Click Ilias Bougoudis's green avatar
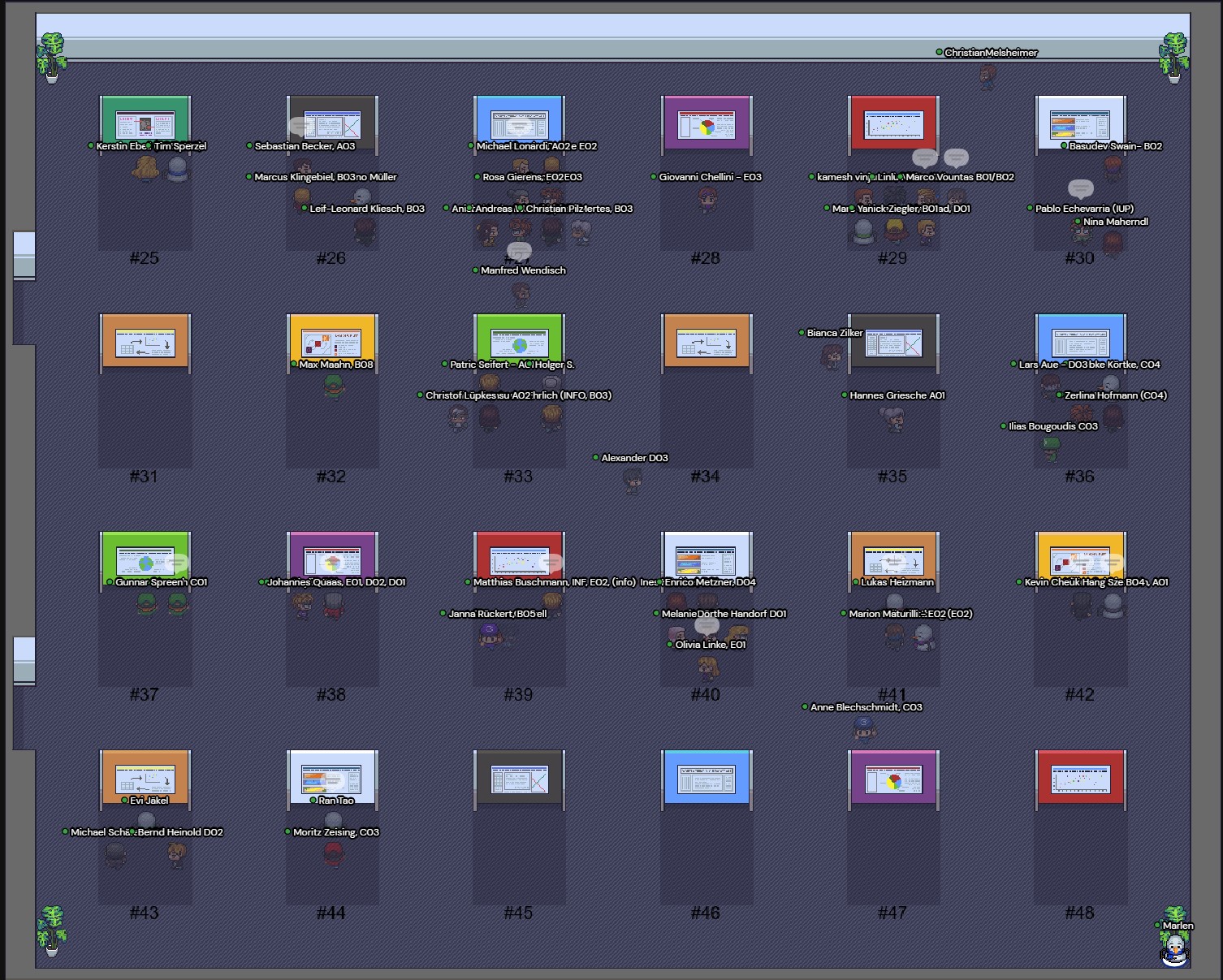The height and width of the screenshot is (980, 1223). [x=1052, y=448]
